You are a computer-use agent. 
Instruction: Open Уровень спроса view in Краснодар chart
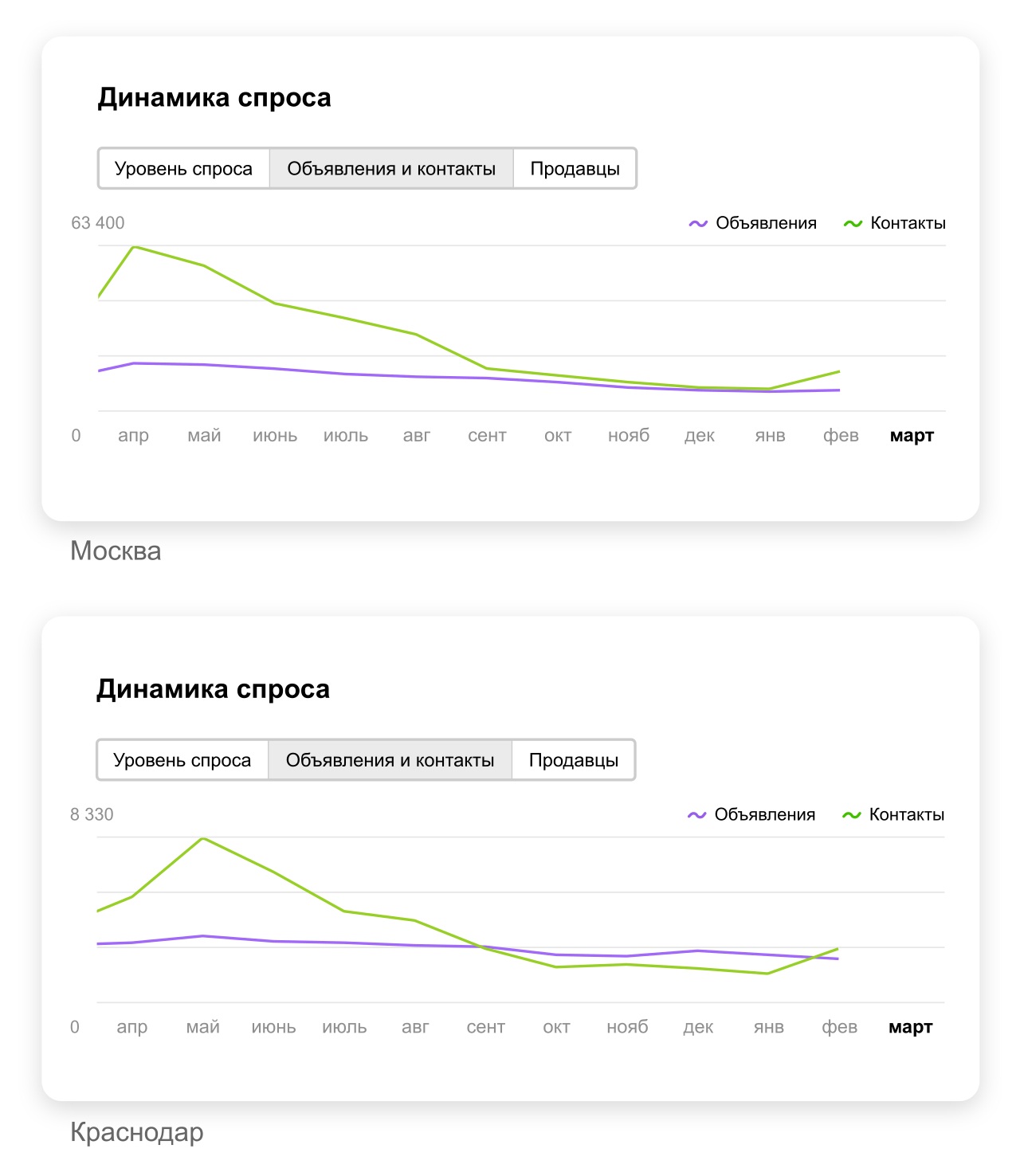(x=183, y=760)
